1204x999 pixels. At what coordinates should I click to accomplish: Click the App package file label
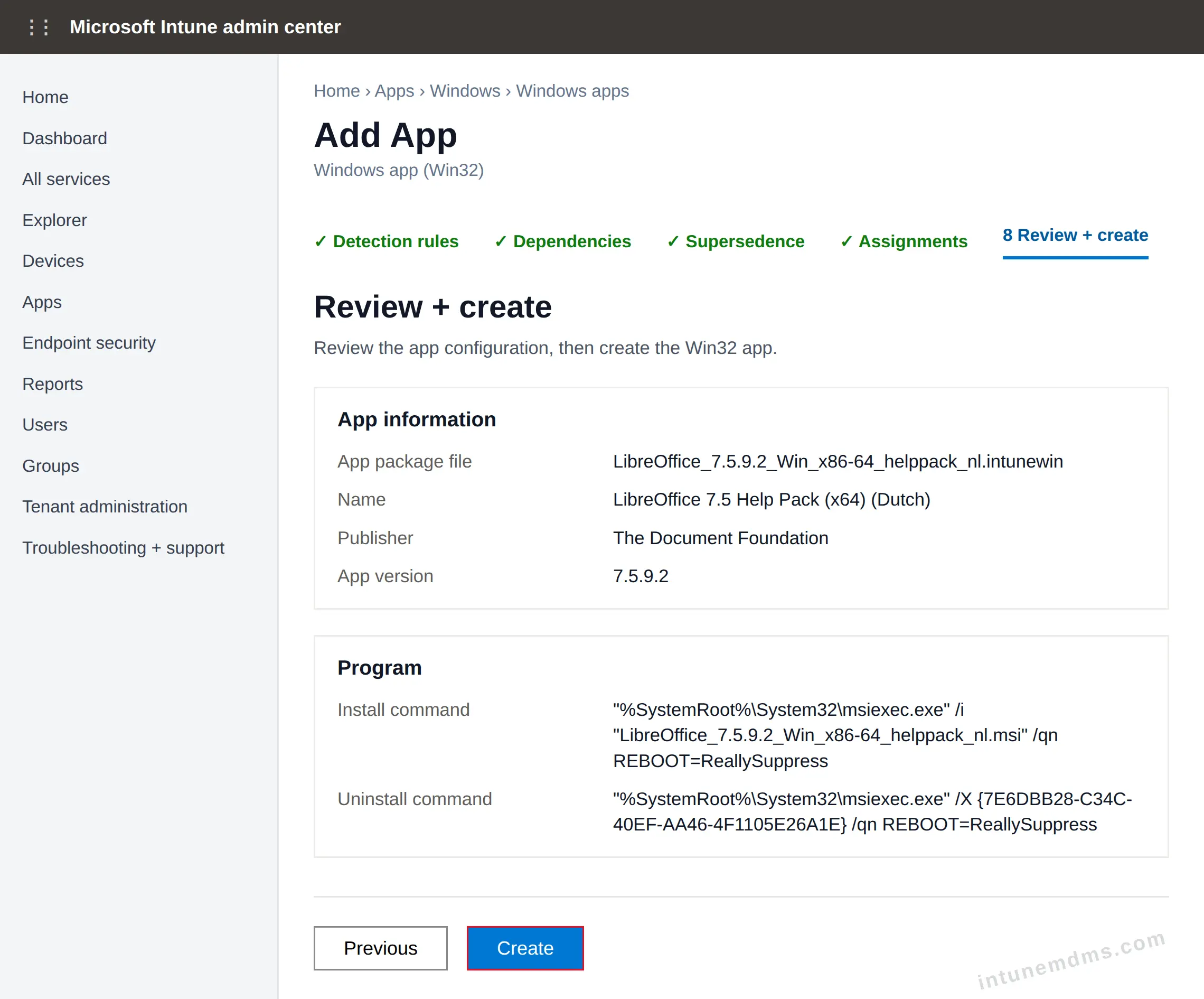[404, 462]
